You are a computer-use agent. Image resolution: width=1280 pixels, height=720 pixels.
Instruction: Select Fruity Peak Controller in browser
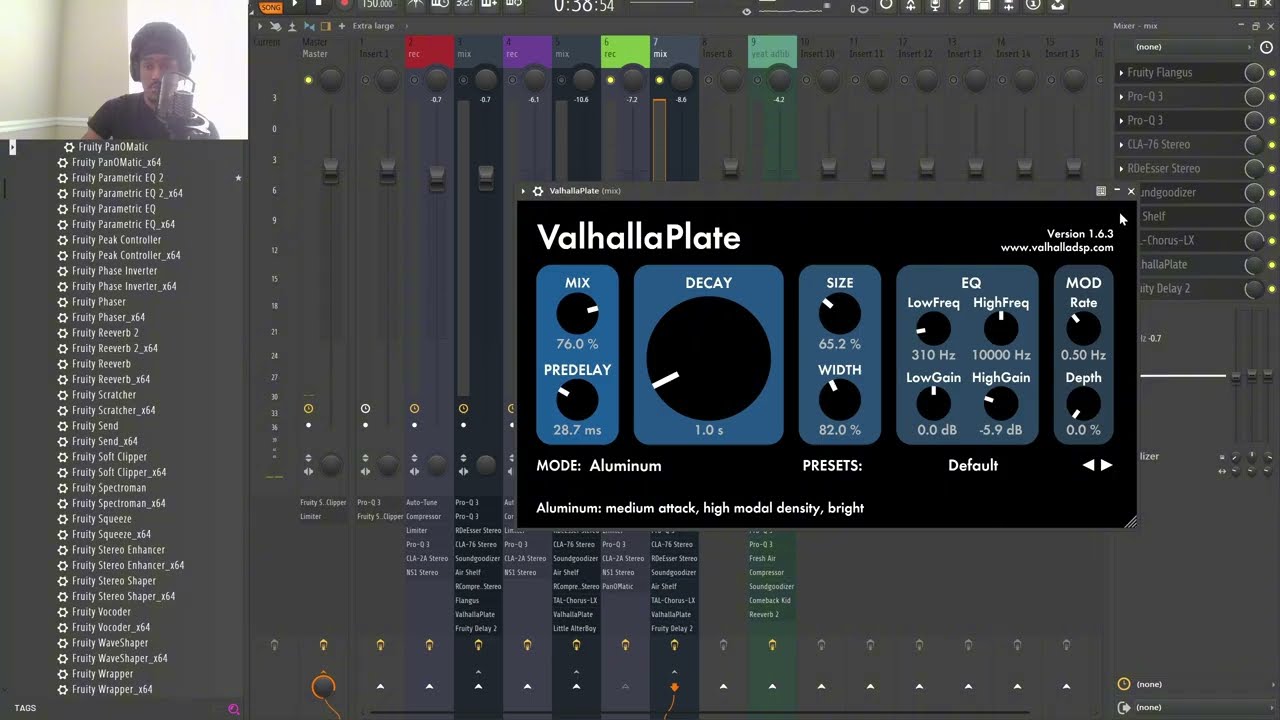click(x=116, y=240)
